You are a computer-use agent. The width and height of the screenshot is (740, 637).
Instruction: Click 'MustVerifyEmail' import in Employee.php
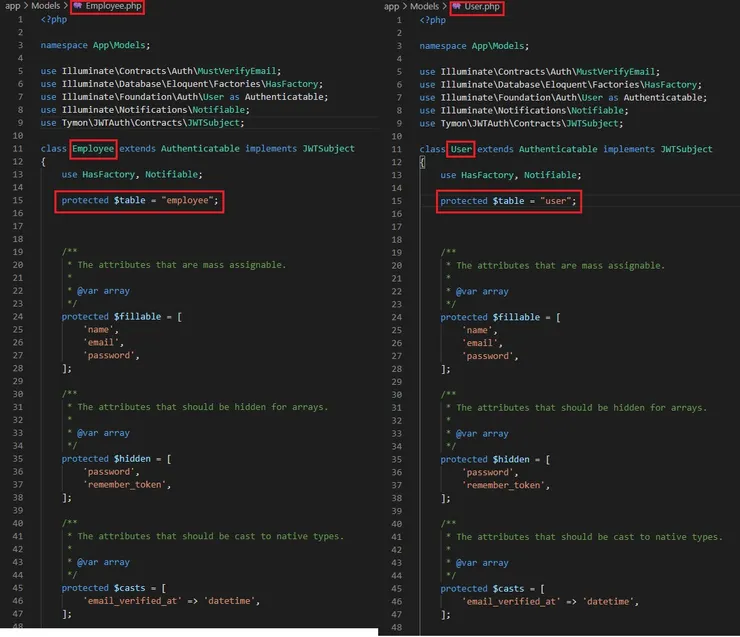[237, 71]
